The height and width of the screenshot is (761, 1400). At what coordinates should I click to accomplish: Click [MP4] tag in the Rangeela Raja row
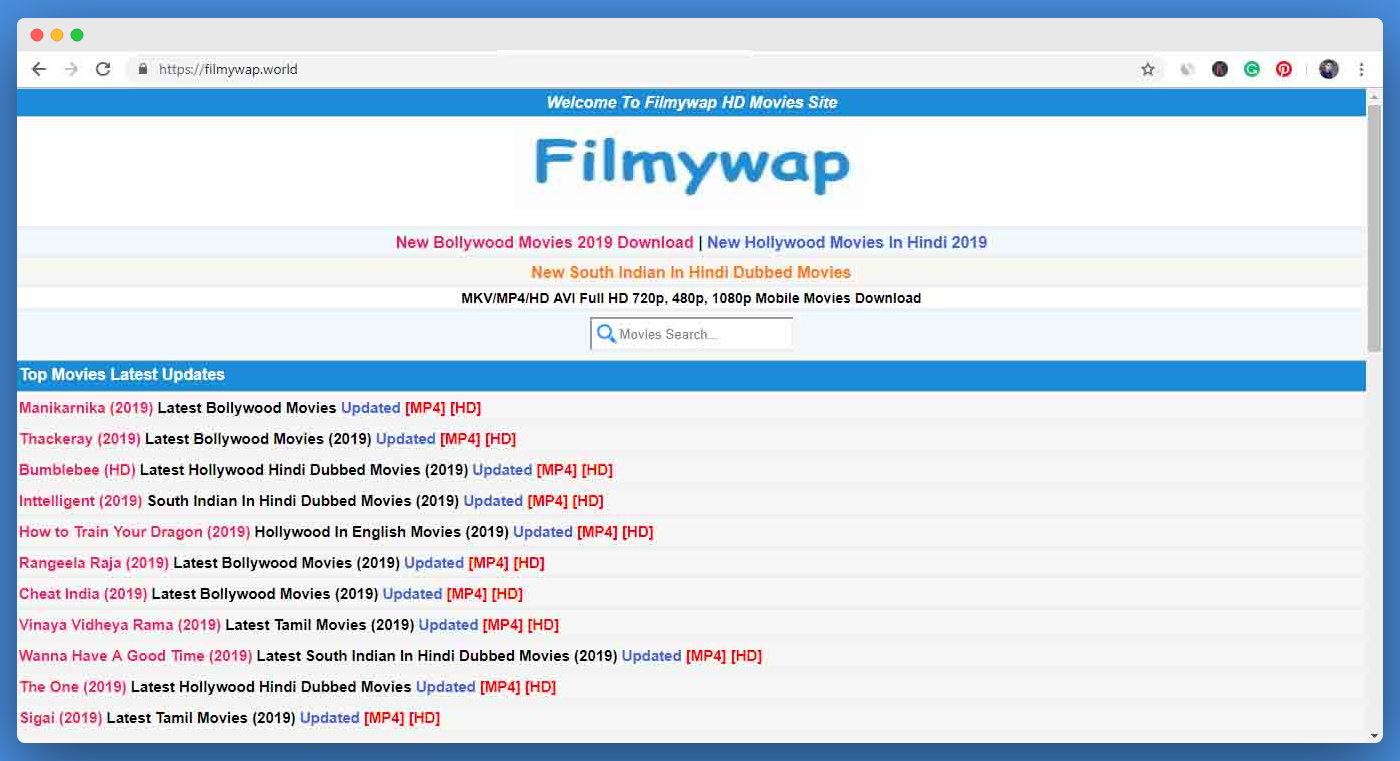tap(489, 563)
